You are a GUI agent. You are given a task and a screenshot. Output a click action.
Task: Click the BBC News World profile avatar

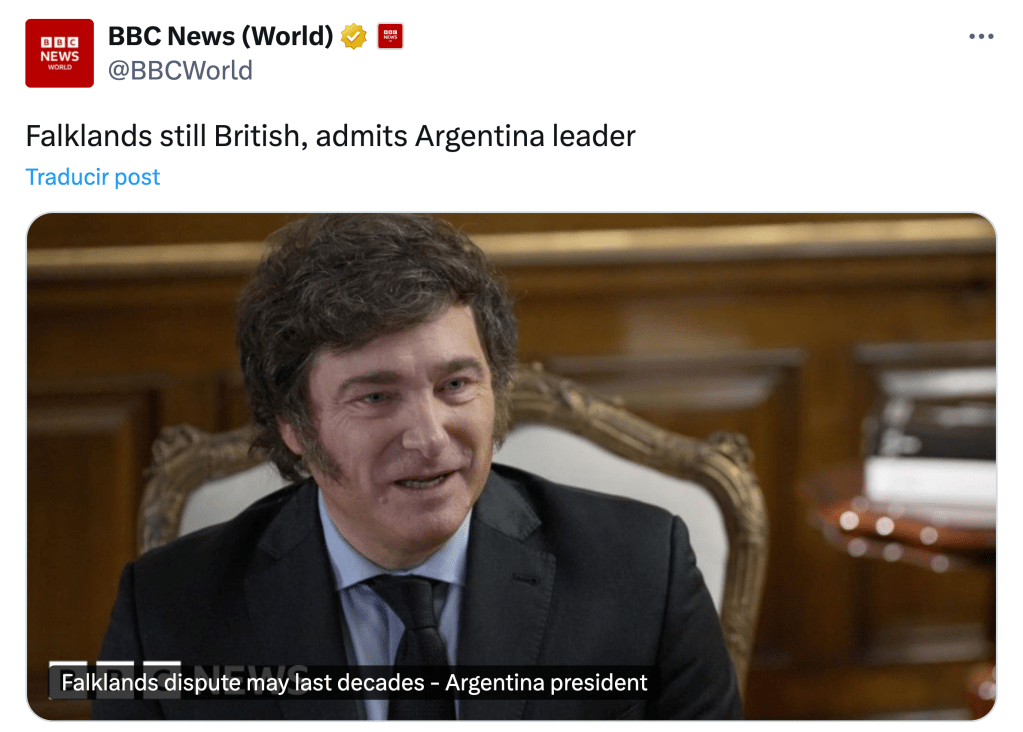pyautogui.click(x=59, y=53)
